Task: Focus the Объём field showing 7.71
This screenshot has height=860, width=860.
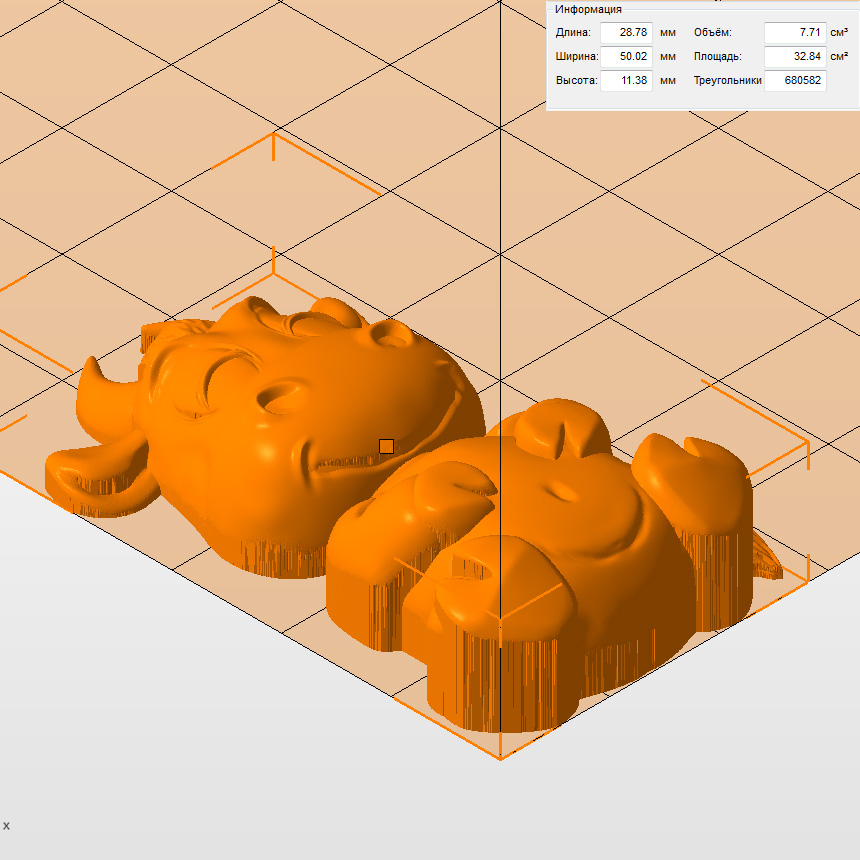Action: [x=795, y=33]
